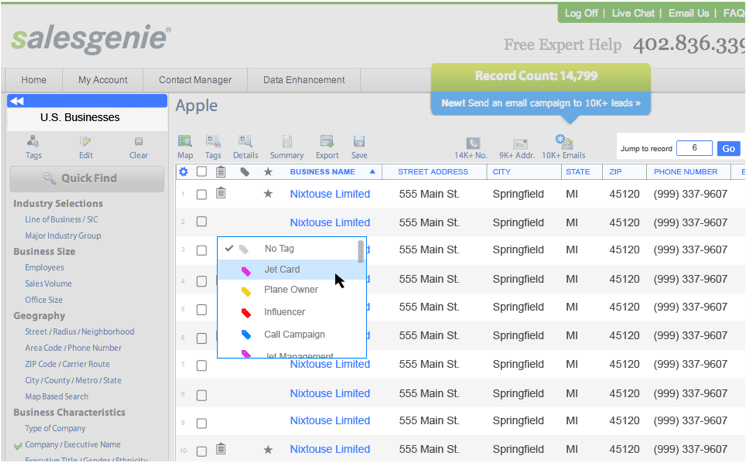Click the Go button
The width and height of the screenshot is (746, 462).
728,148
